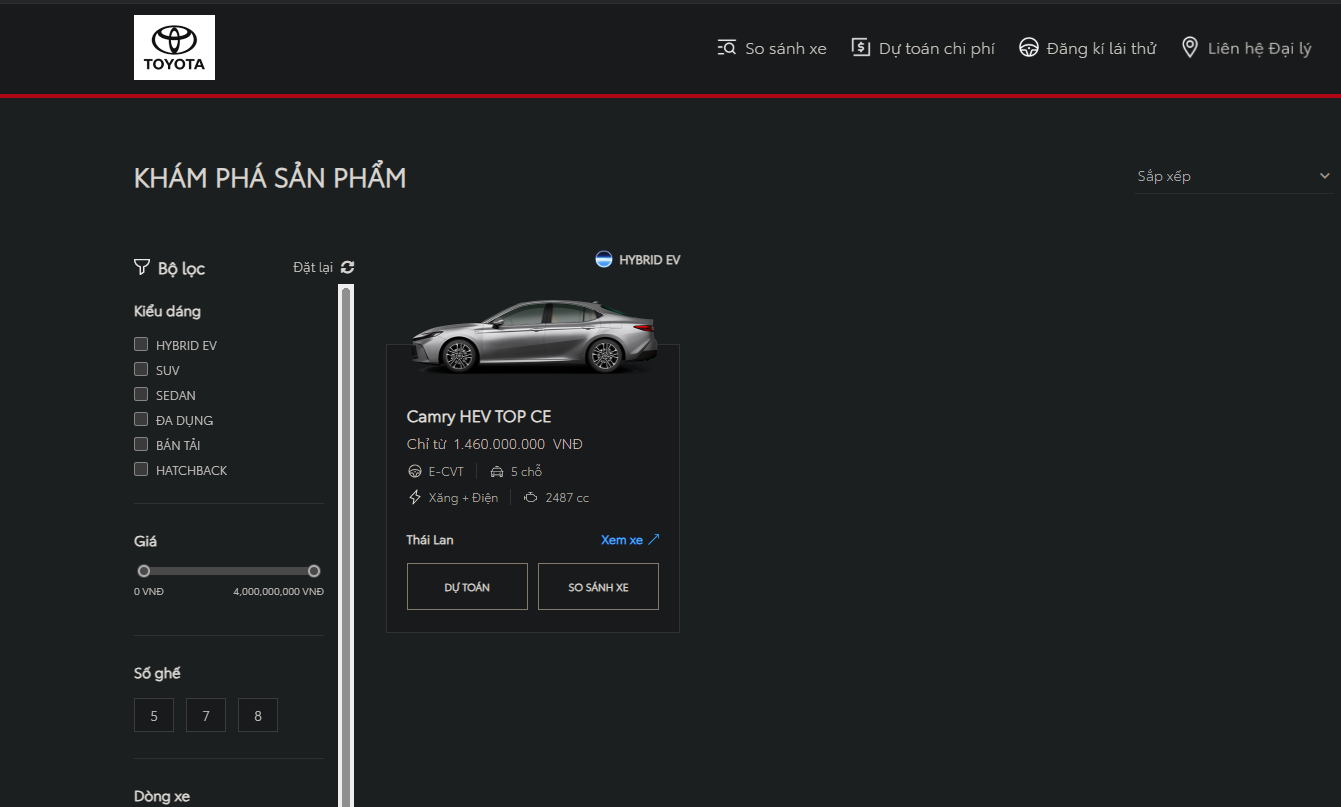Screen dimensions: 1341x807
Task: Select 5 seats filter button
Action: pyautogui.click(x=154, y=715)
